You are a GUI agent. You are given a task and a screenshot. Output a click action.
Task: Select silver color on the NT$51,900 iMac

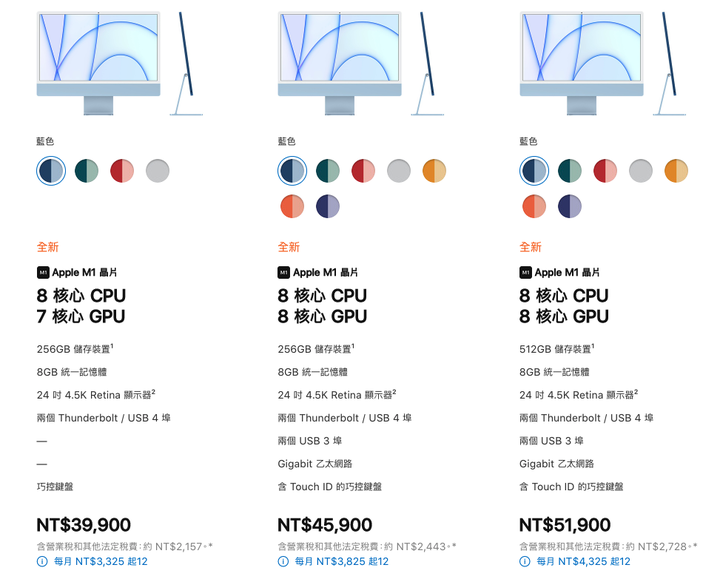(x=640, y=171)
